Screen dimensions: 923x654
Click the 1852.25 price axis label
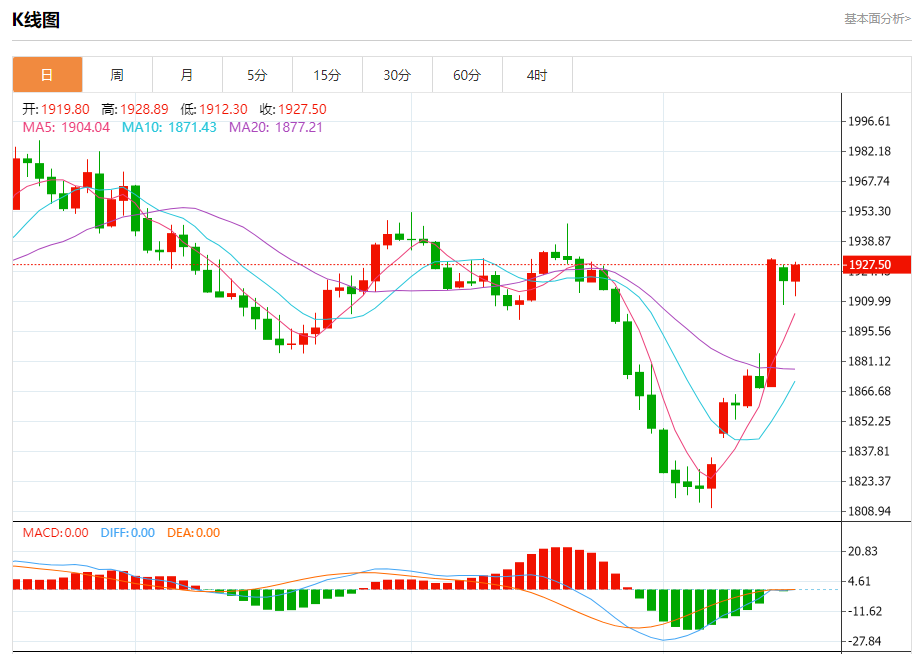coord(869,421)
